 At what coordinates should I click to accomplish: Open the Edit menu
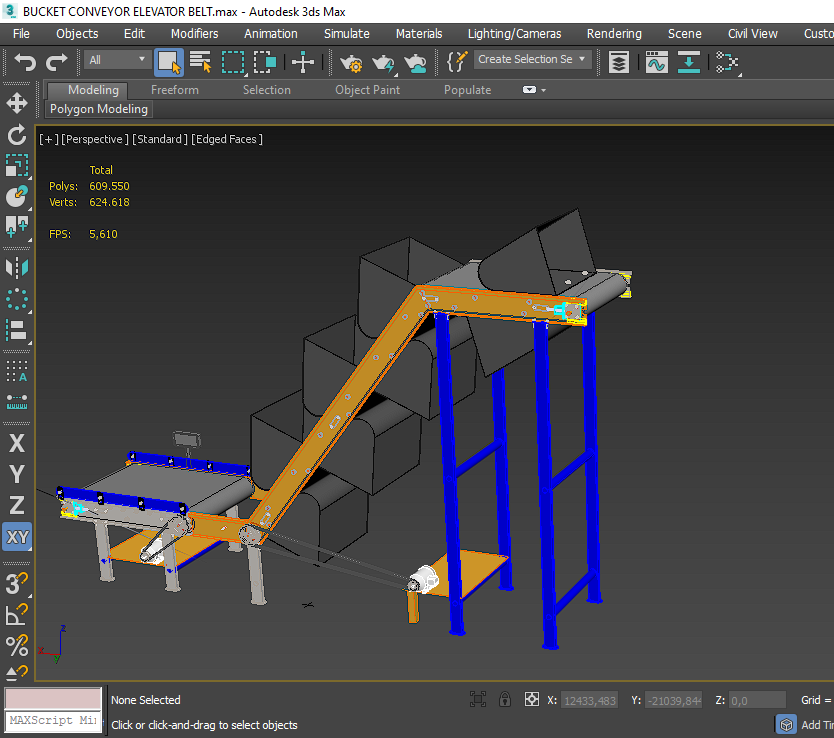coord(134,33)
